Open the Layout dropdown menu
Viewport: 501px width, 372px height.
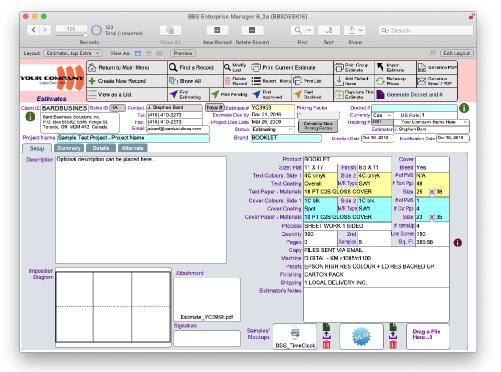pos(73,53)
